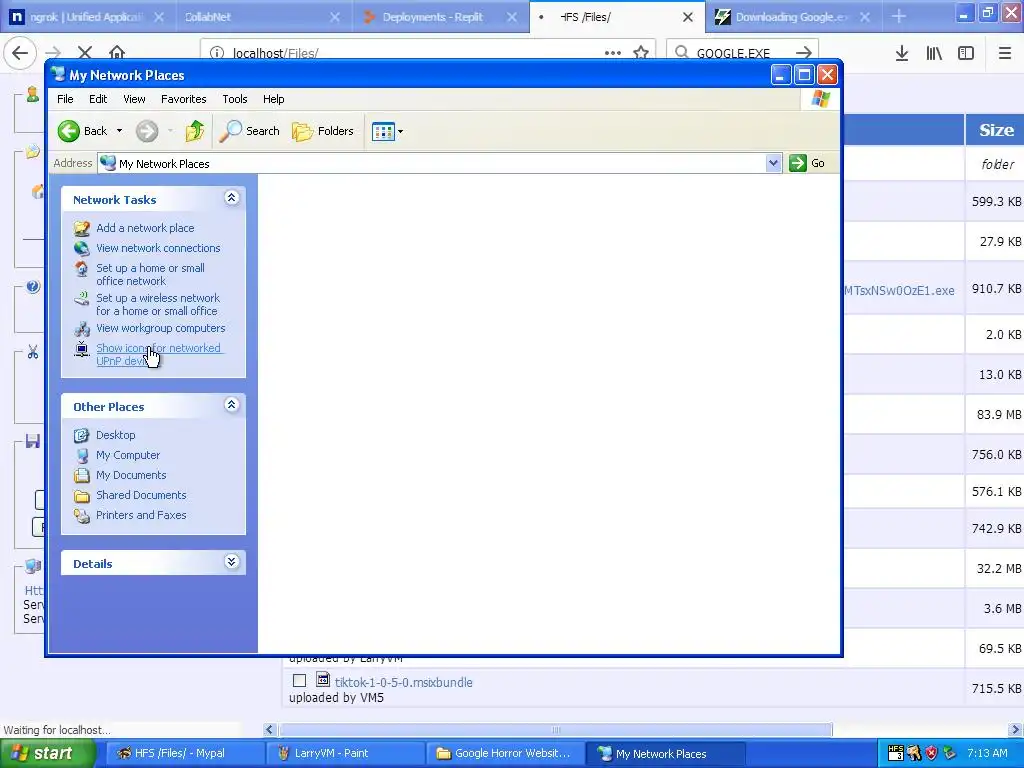Collapse the Network Tasks panel
1024x768 pixels.
click(231, 198)
